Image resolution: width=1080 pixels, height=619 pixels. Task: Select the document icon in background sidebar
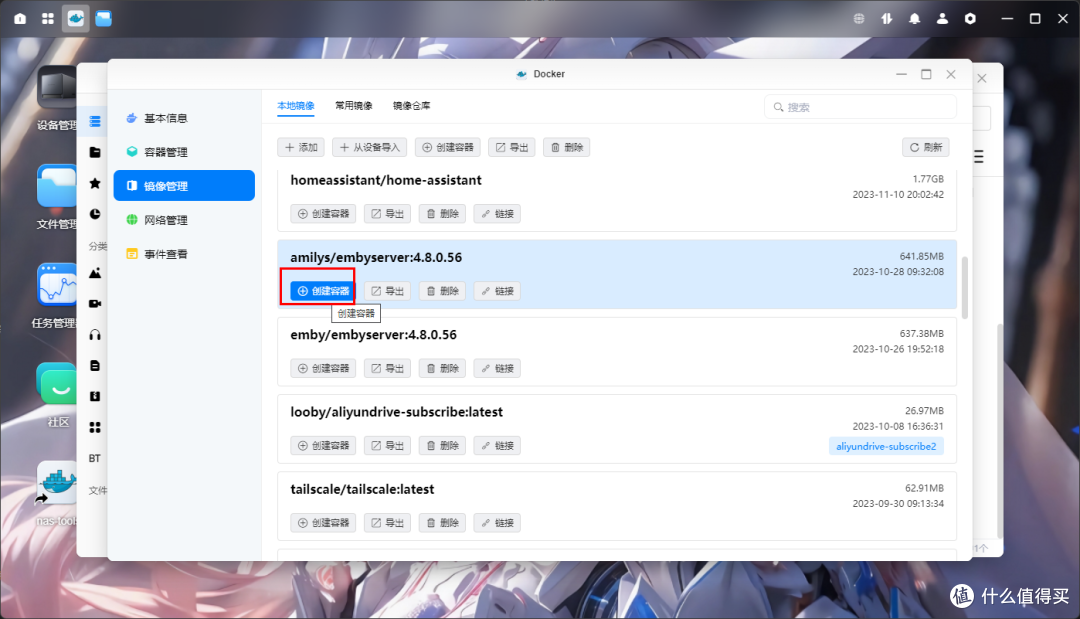(x=95, y=366)
